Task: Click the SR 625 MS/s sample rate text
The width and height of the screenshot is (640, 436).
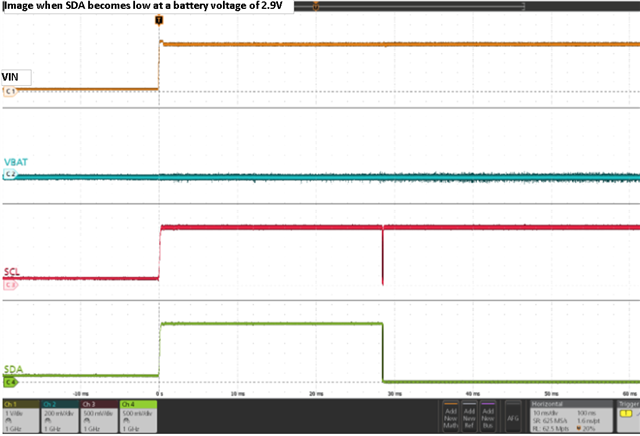Action: point(550,420)
